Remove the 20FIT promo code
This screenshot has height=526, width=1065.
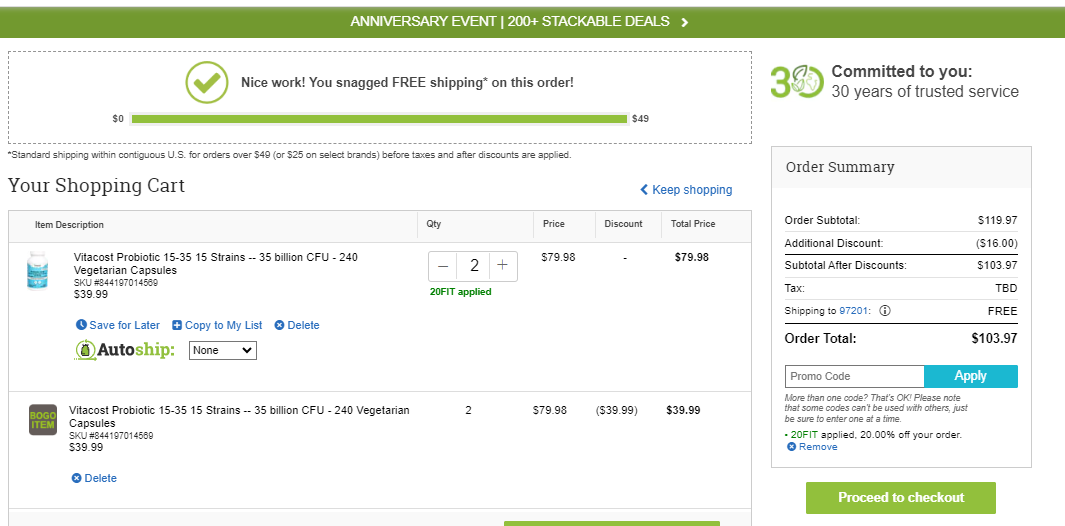pyautogui.click(x=812, y=446)
